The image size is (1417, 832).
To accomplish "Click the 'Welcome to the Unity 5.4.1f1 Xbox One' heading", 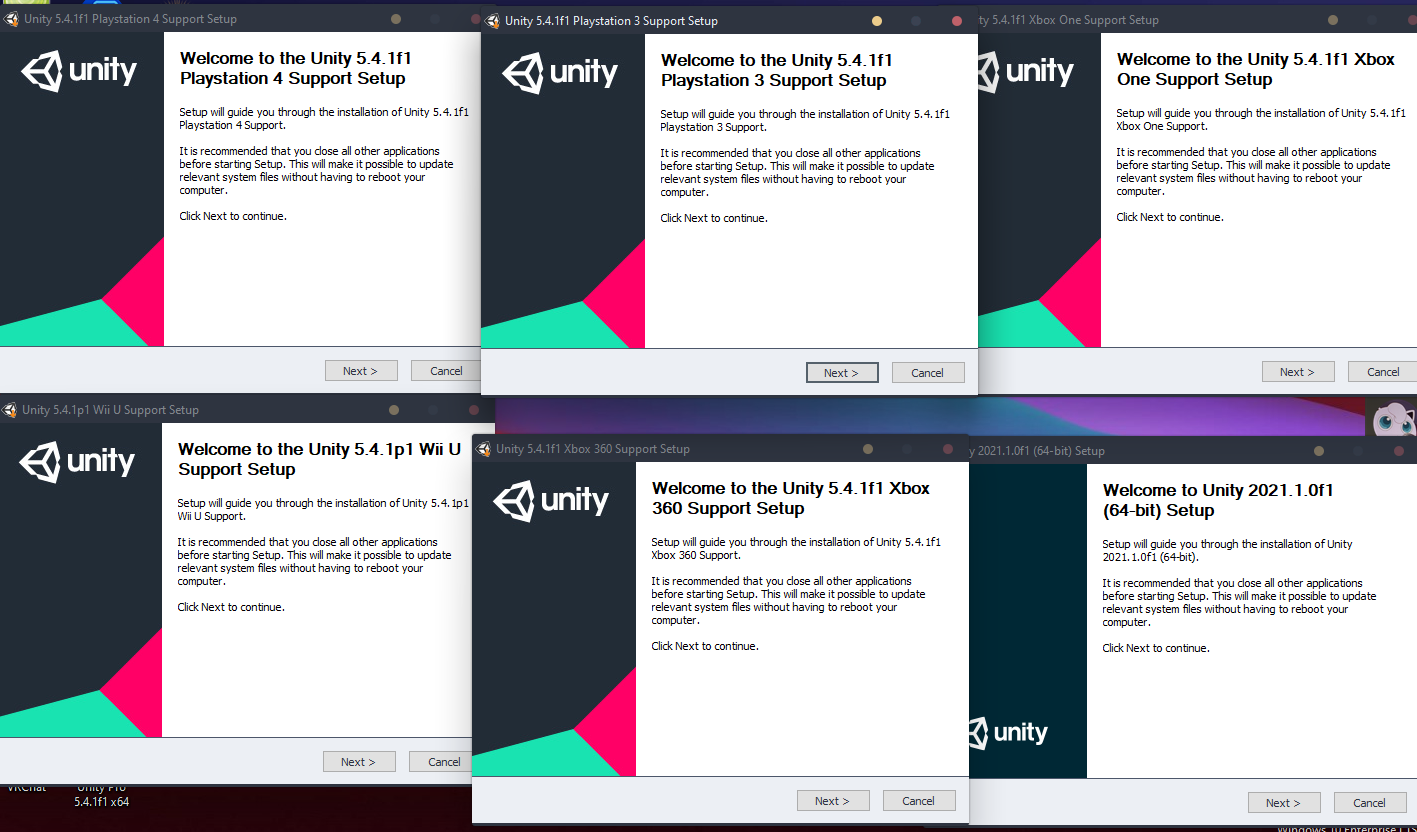I will pos(1256,69).
